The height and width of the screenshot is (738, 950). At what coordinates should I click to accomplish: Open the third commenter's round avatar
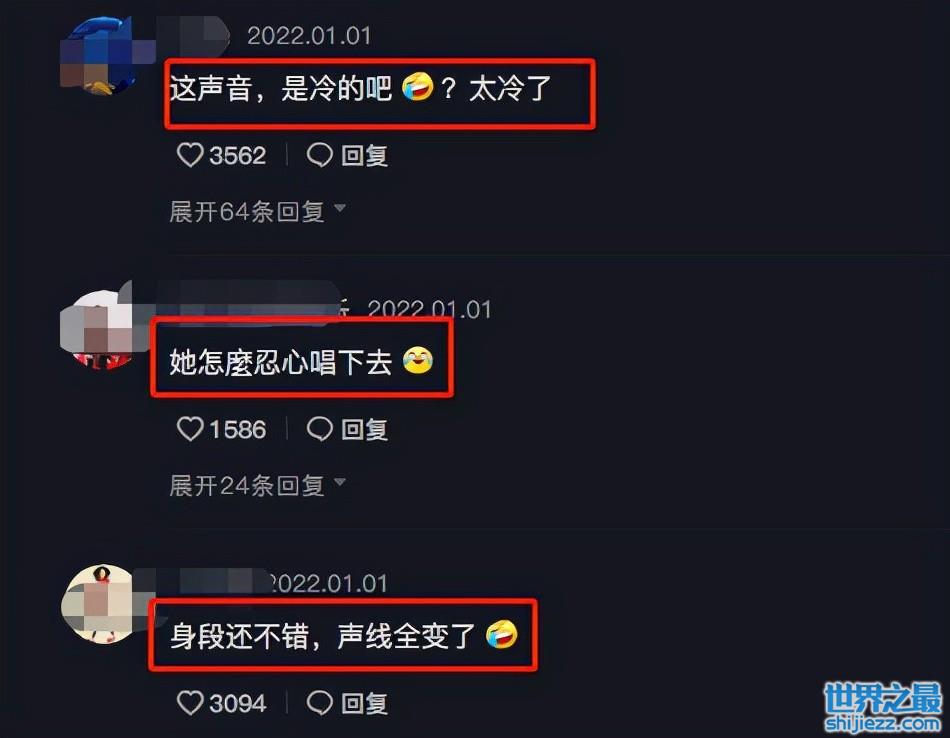[97, 603]
